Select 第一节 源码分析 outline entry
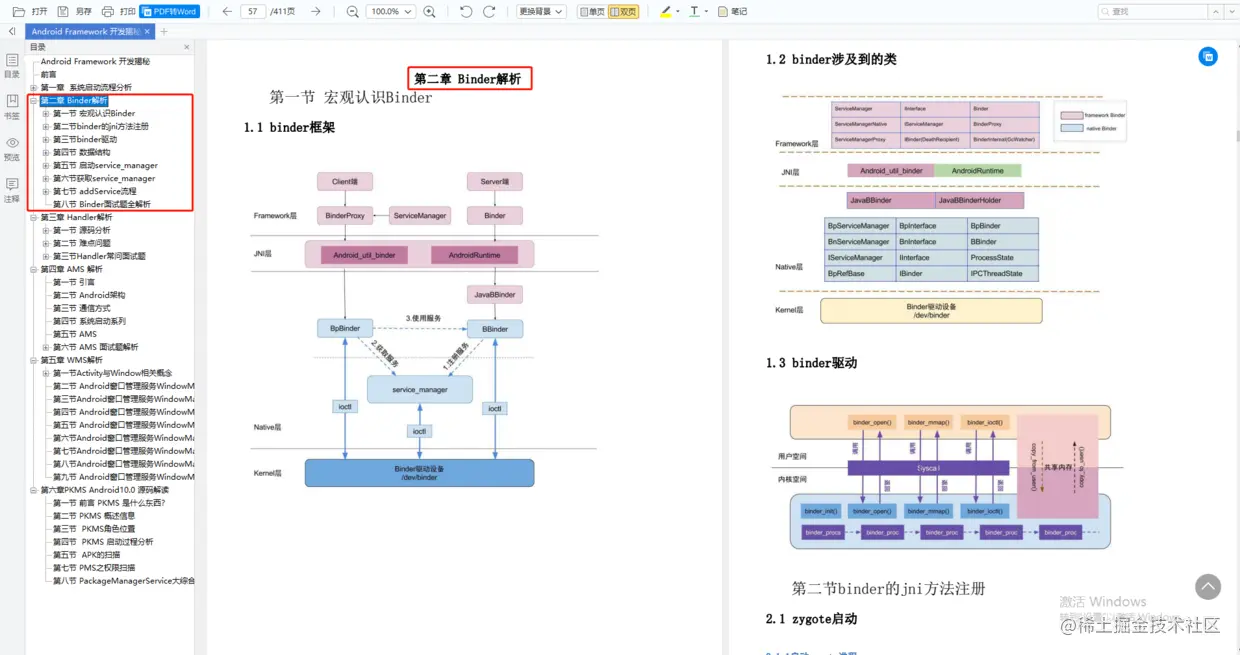The width and height of the screenshot is (1240, 655). [x=81, y=231]
